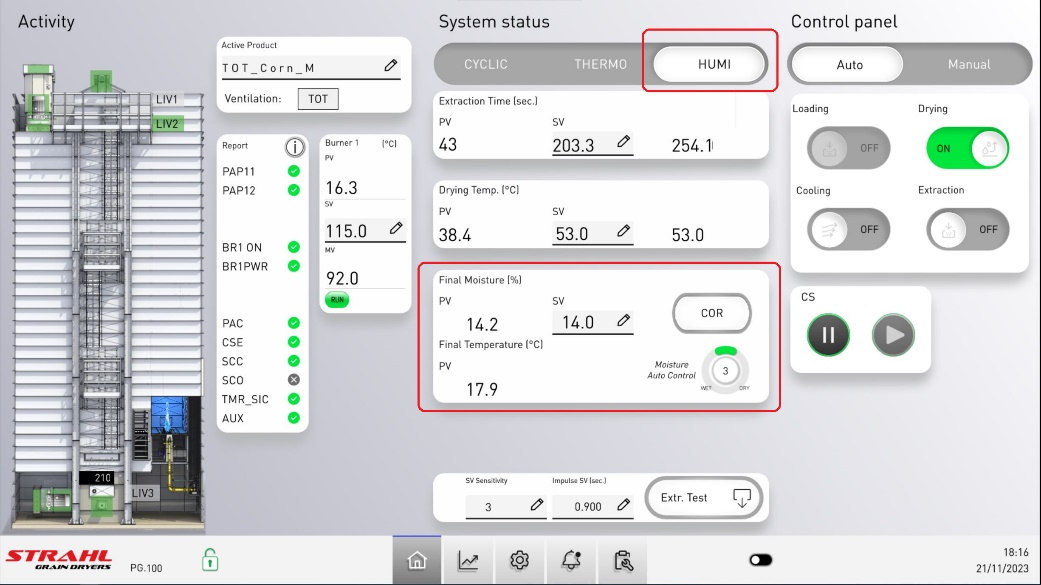Viewport: 1041px width, 585px height.
Task: Click the Report info icon
Action: 294,147
